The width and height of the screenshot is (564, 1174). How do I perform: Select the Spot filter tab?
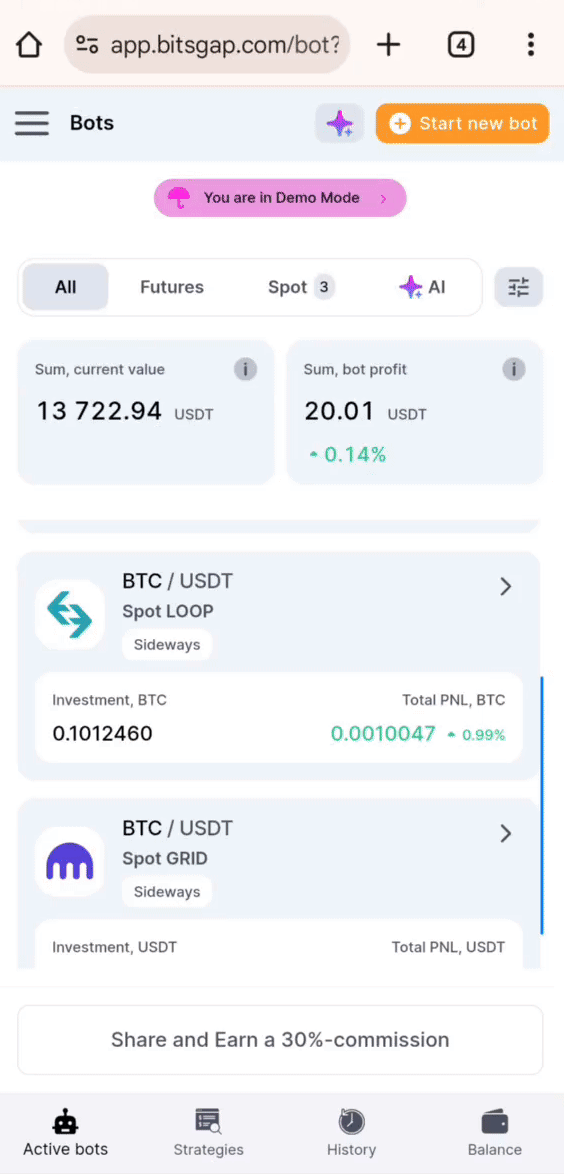301,288
